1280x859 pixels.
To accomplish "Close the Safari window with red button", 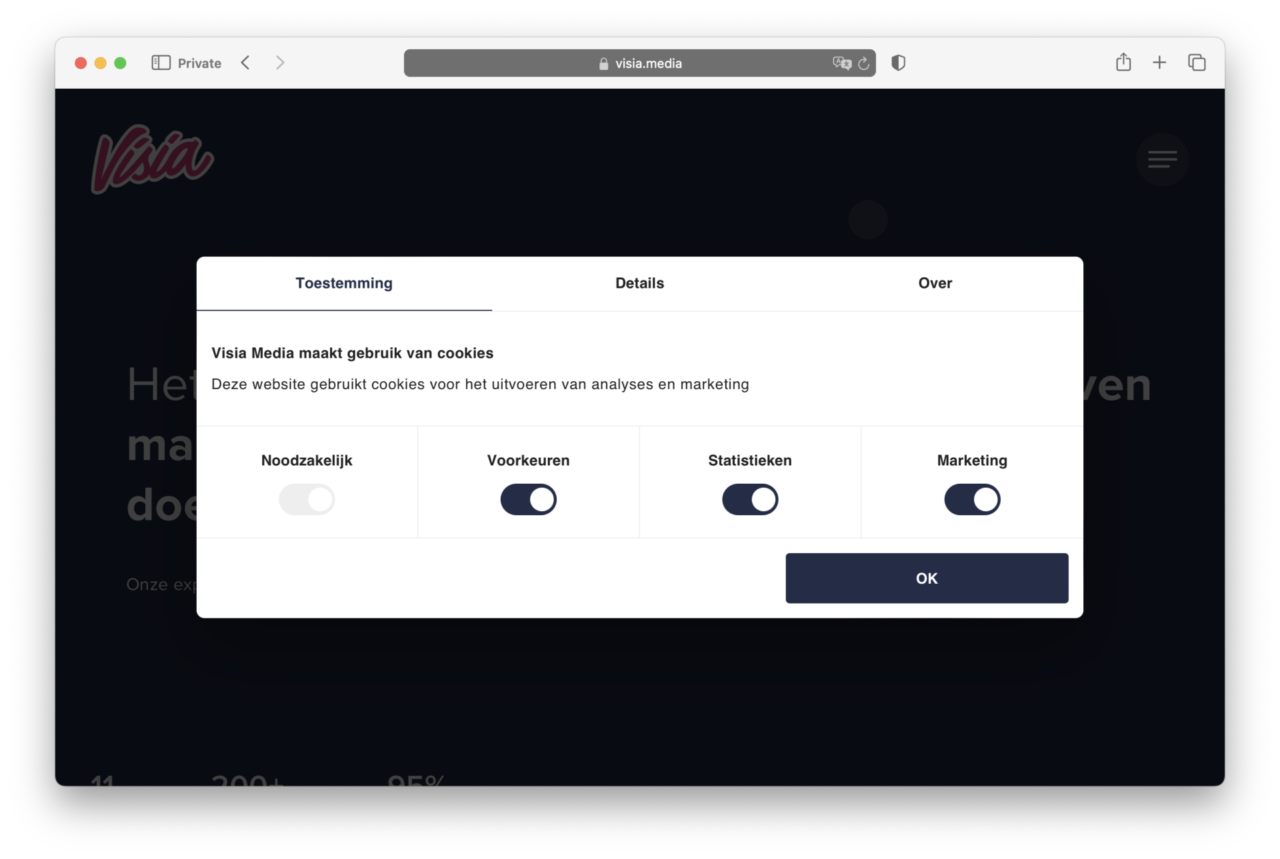I will 81,63.
